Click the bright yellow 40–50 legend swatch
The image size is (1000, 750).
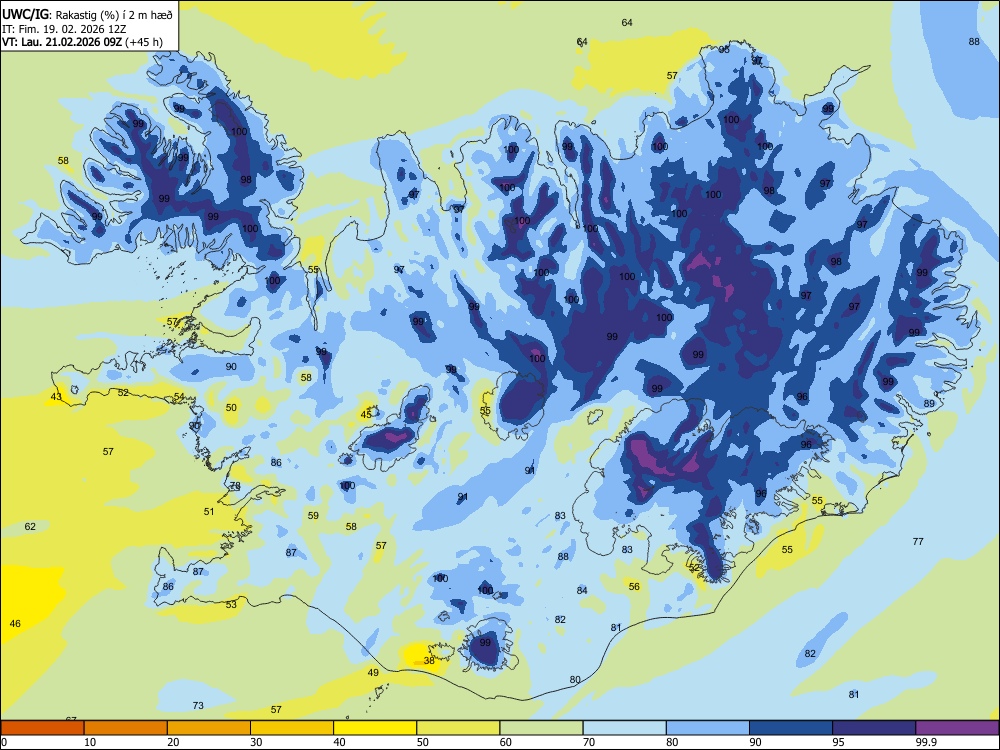point(375,728)
